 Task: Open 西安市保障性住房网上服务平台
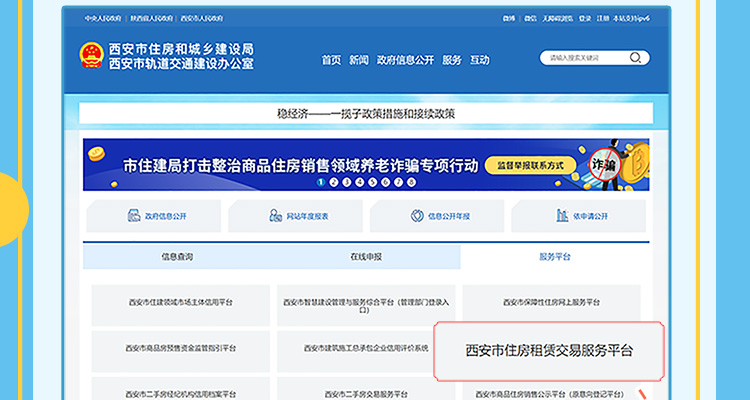[551, 302]
